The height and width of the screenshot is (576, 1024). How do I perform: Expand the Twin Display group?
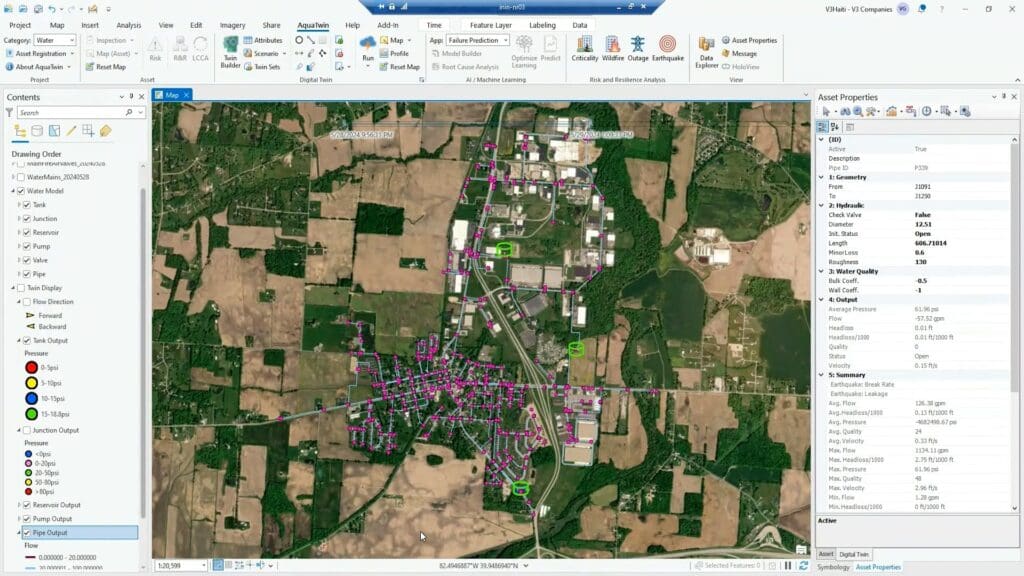point(13,288)
